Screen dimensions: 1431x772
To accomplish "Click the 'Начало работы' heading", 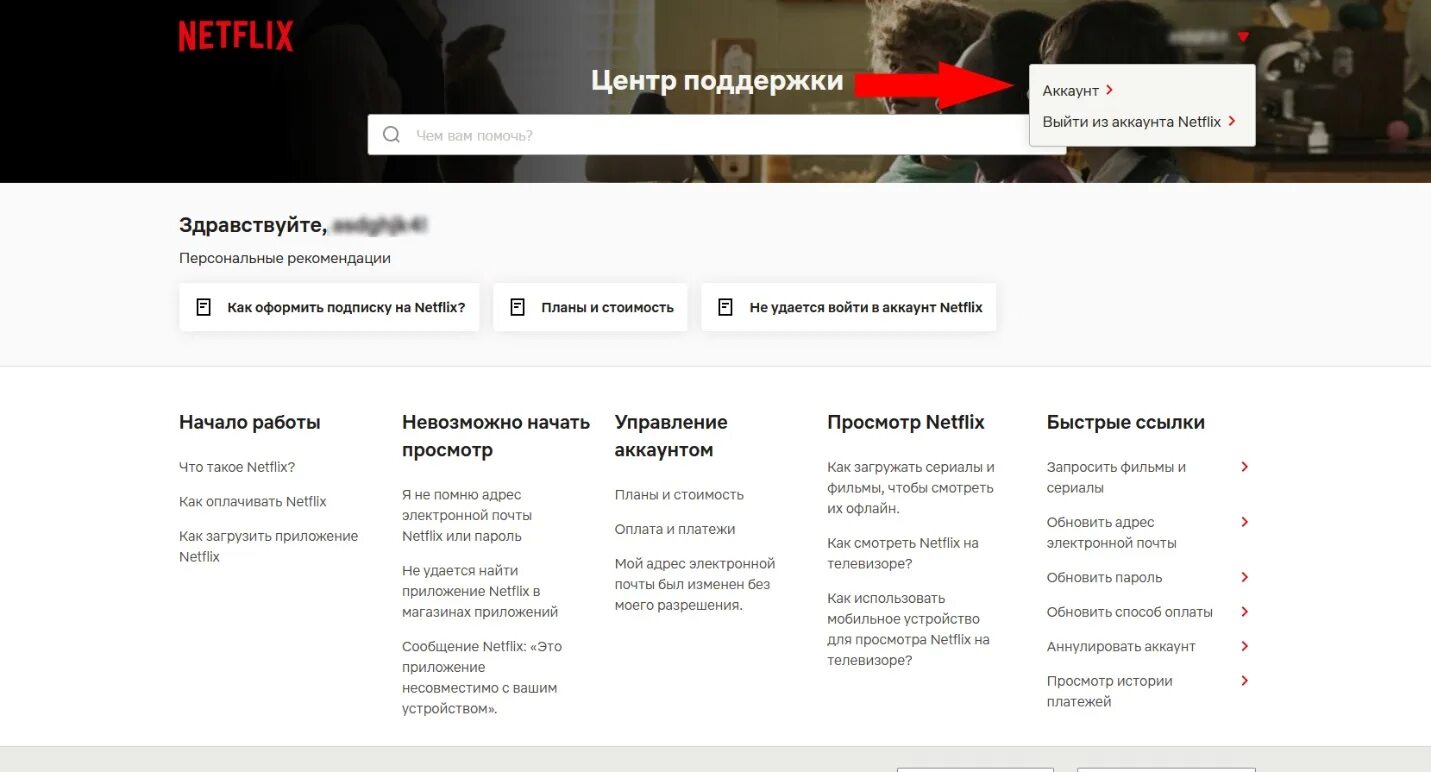I will coord(250,422).
